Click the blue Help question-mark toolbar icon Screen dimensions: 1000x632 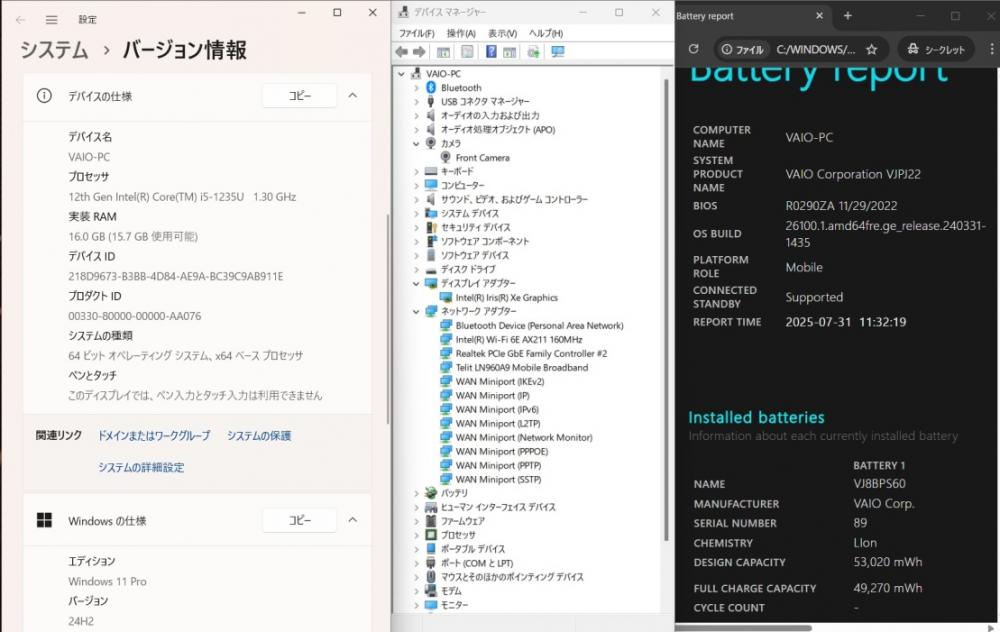pyautogui.click(x=491, y=52)
